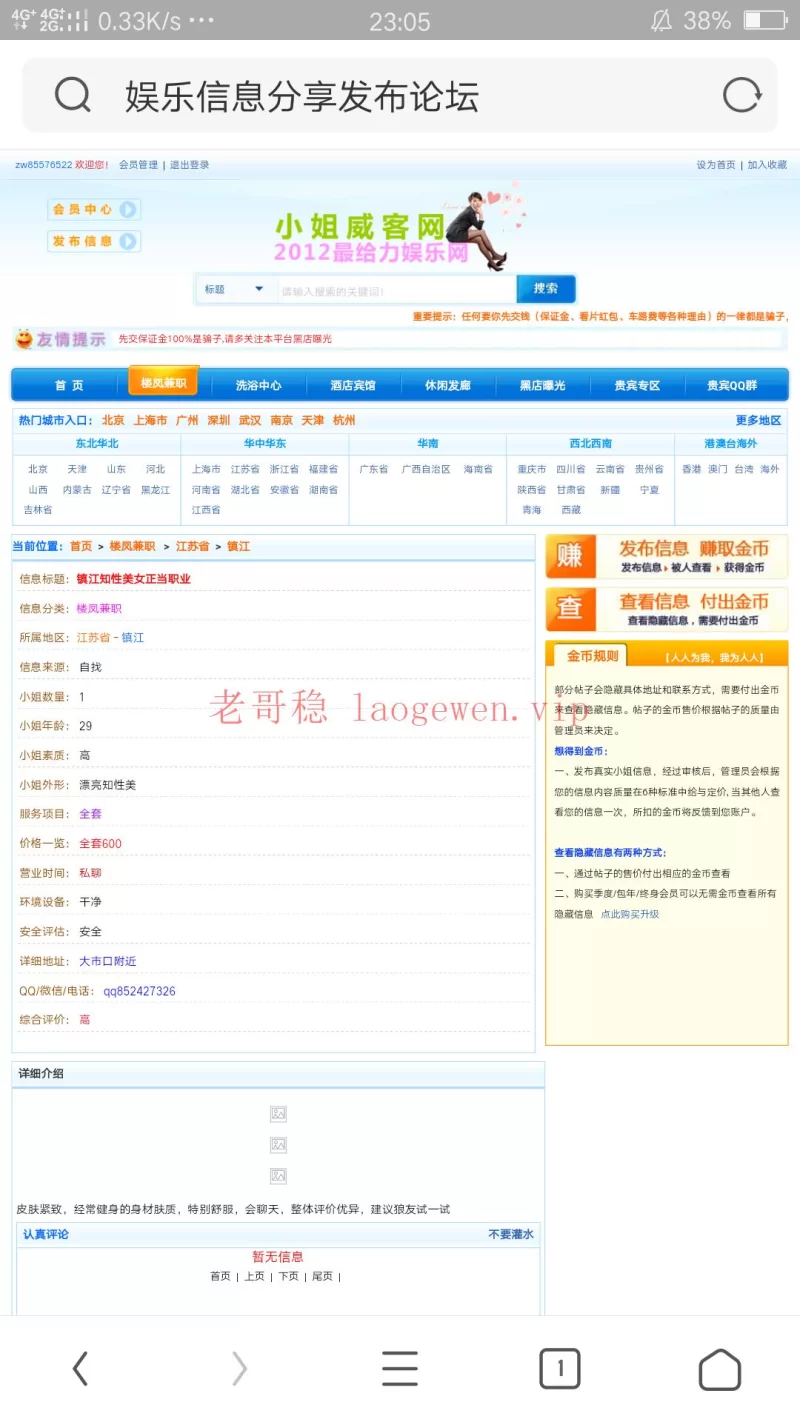This screenshot has width=800, height=1422.
Task: Click the 下页 pagination link
Action: coord(288,1276)
